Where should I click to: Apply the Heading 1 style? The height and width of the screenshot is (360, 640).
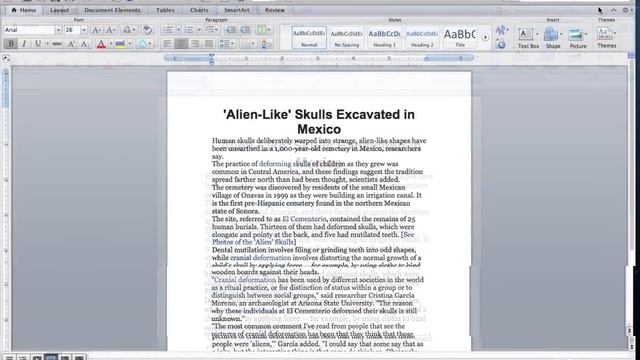(384, 37)
